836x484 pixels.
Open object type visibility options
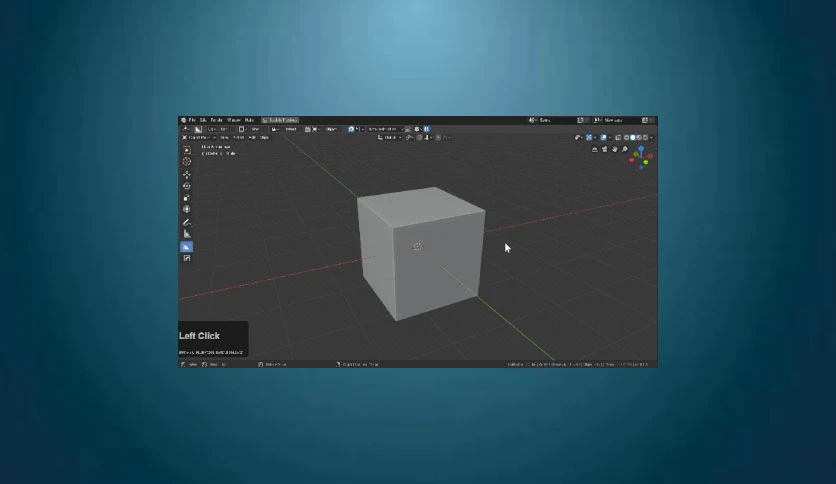[578, 138]
